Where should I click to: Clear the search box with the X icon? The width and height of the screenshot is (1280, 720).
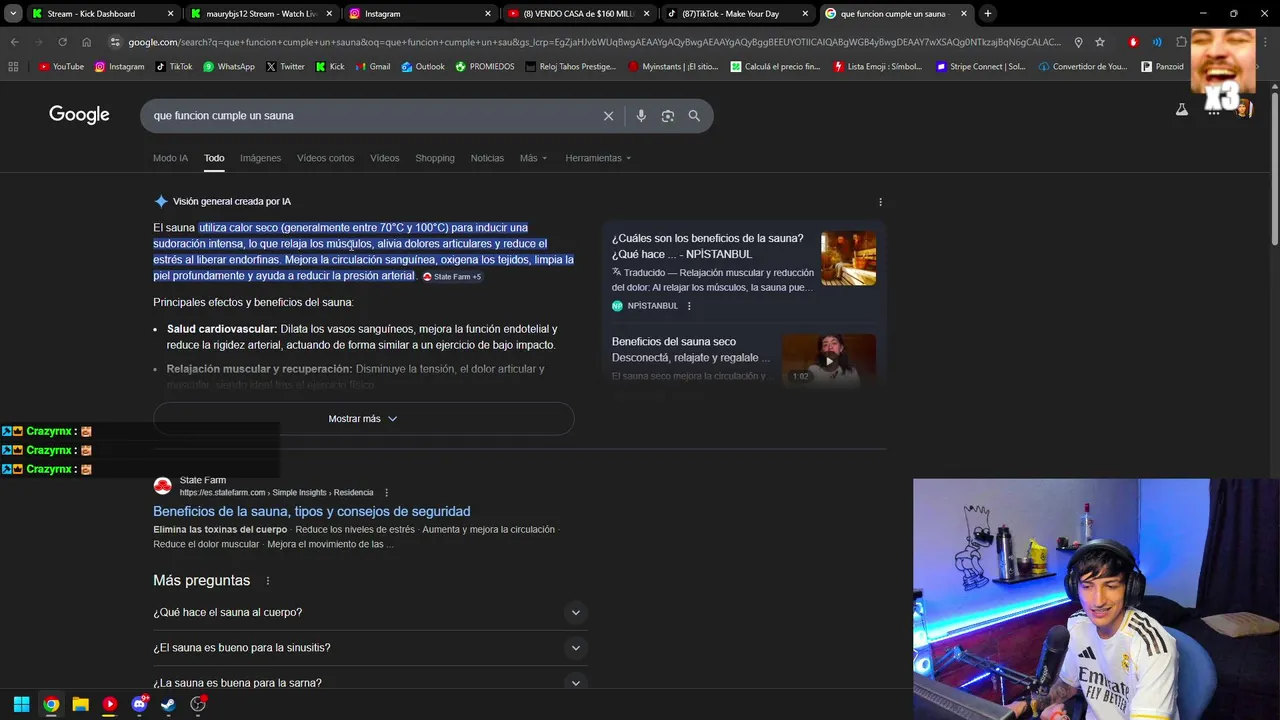click(x=608, y=116)
